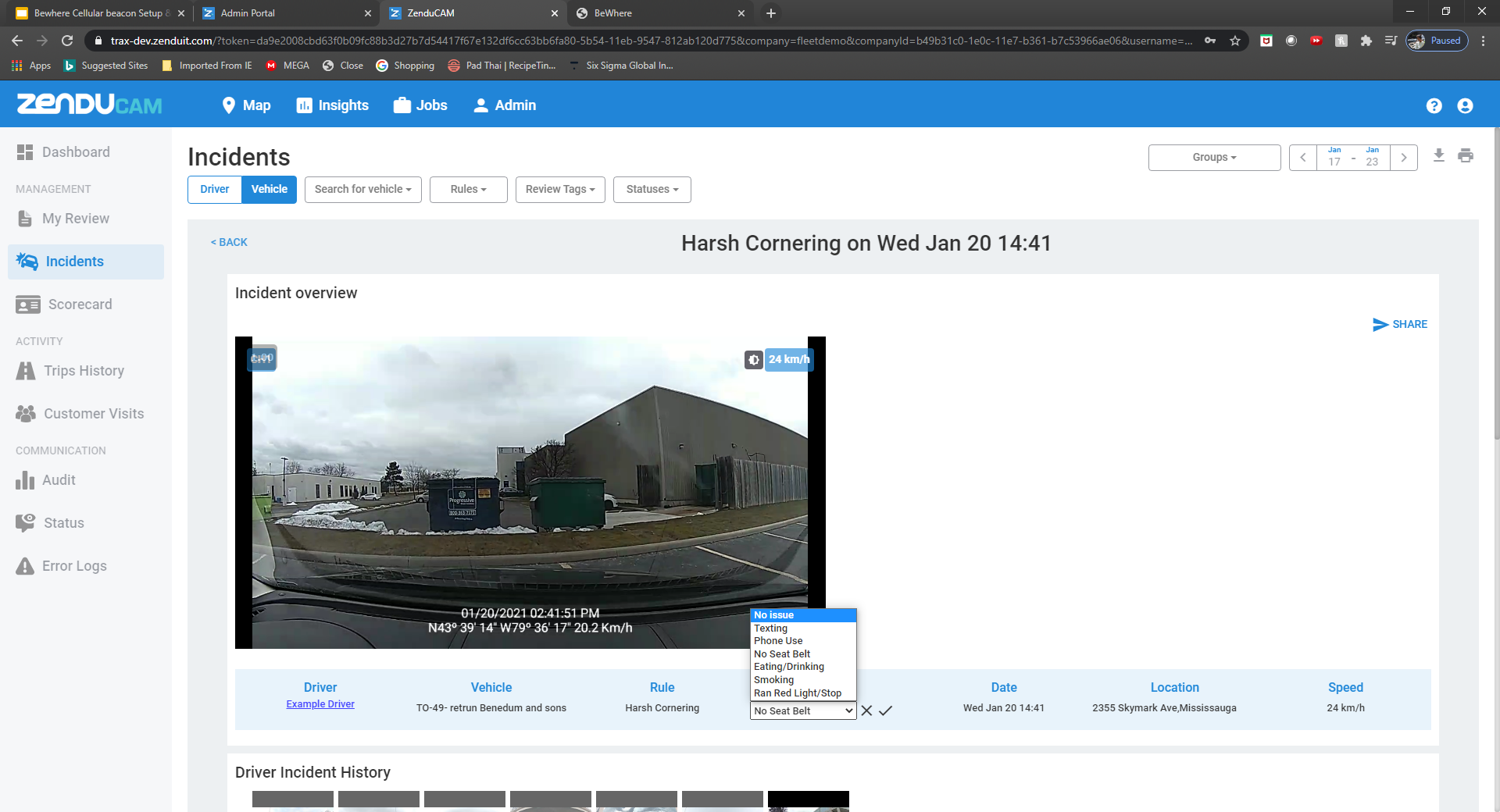Click the Location address 2355 Skymark Ave

click(x=1164, y=708)
